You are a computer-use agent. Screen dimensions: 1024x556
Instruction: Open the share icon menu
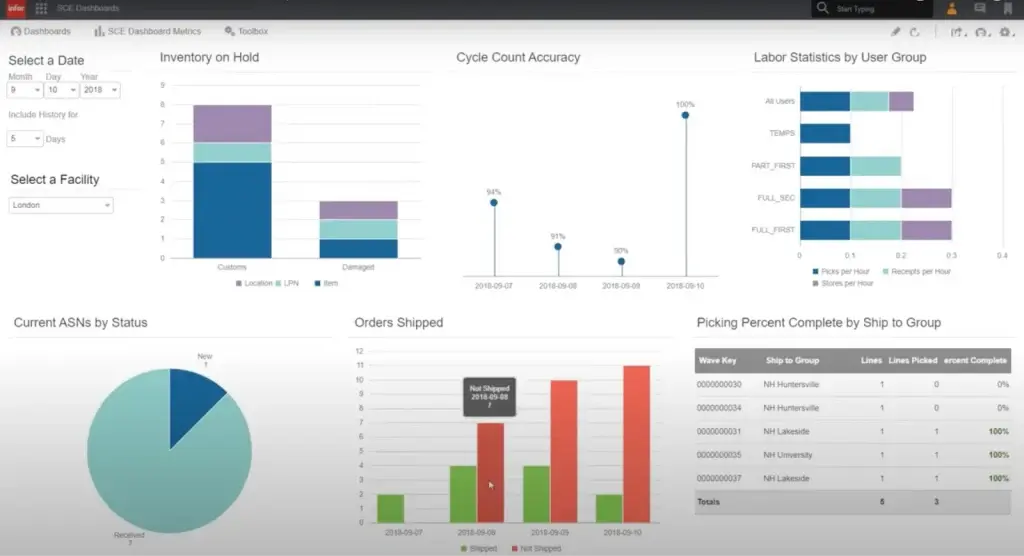pos(957,32)
